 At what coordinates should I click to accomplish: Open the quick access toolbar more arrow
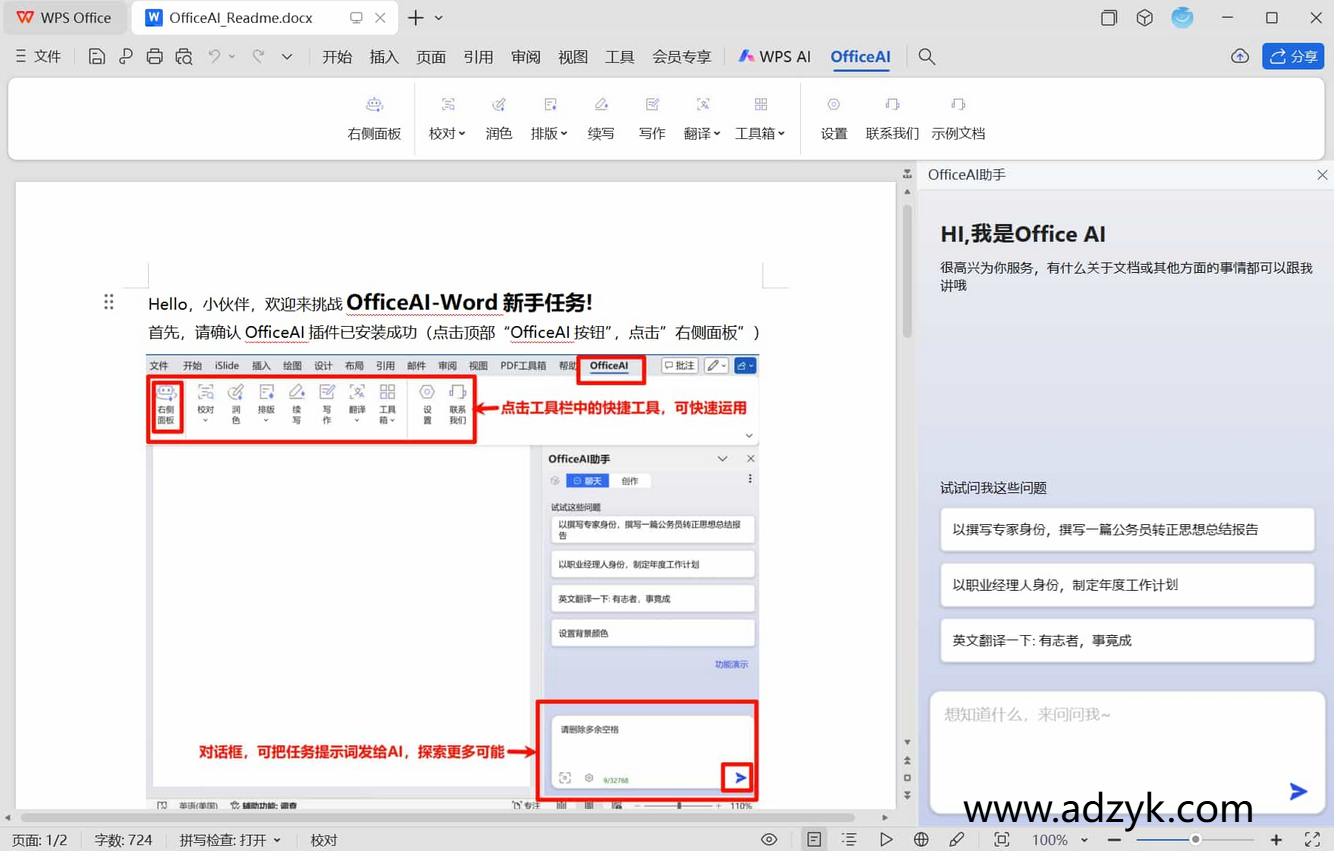click(287, 57)
